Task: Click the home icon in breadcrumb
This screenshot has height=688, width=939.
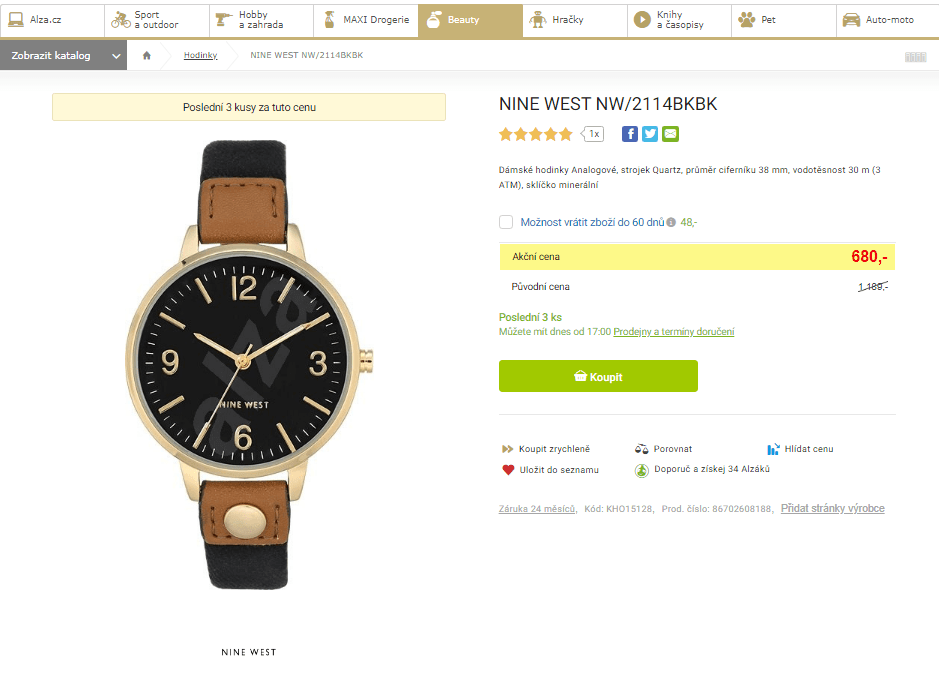Action: [x=147, y=56]
